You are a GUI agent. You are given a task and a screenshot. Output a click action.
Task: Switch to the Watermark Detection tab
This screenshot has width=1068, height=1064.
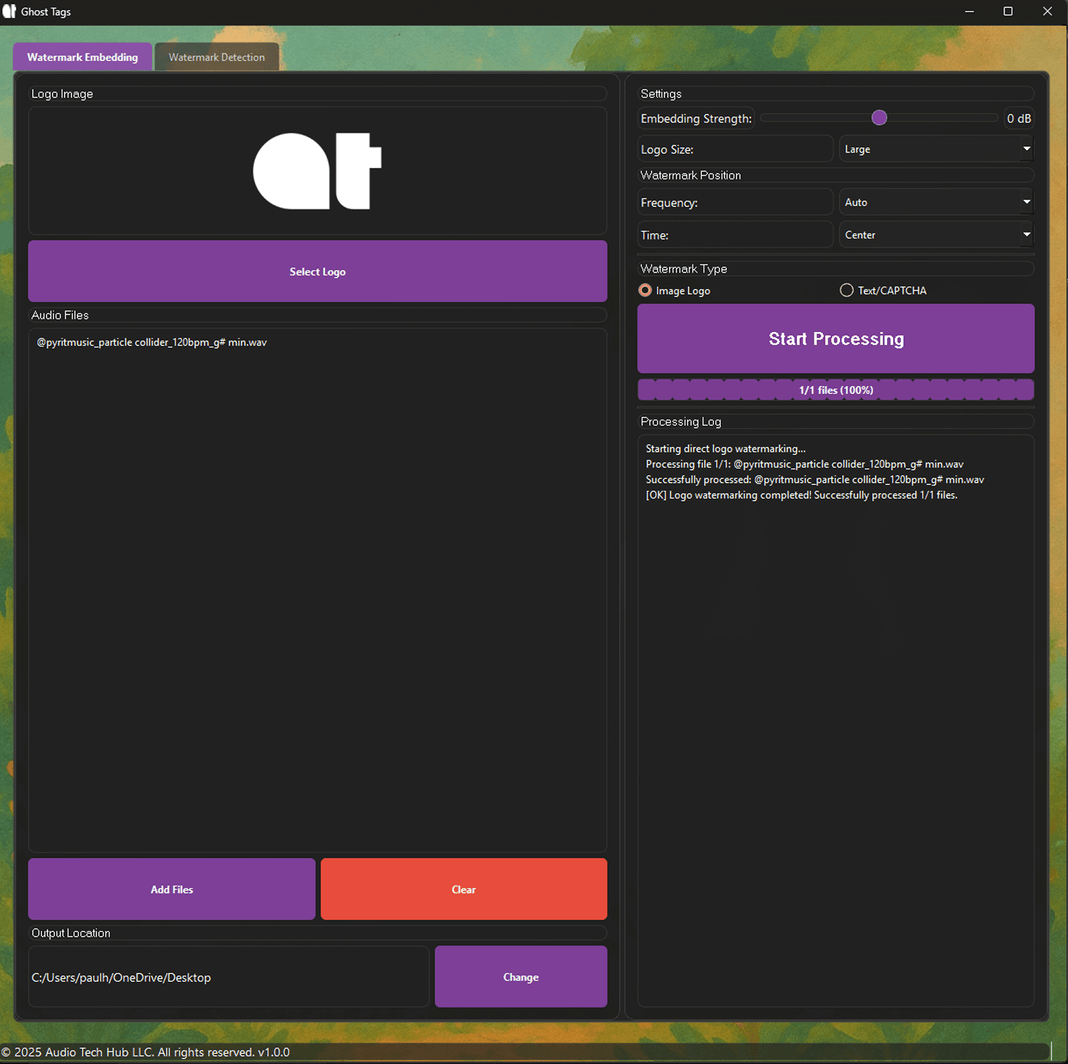(x=216, y=56)
